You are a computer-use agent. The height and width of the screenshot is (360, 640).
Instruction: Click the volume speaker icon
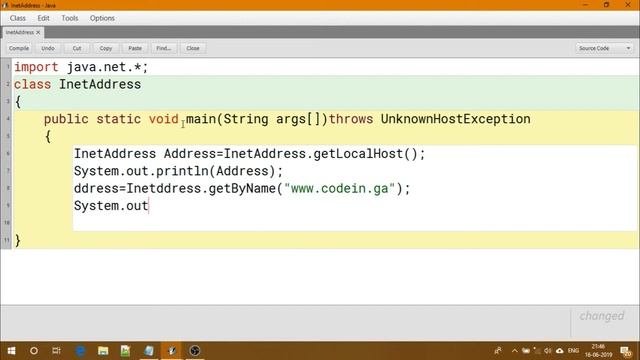pyautogui.click(x=548, y=351)
